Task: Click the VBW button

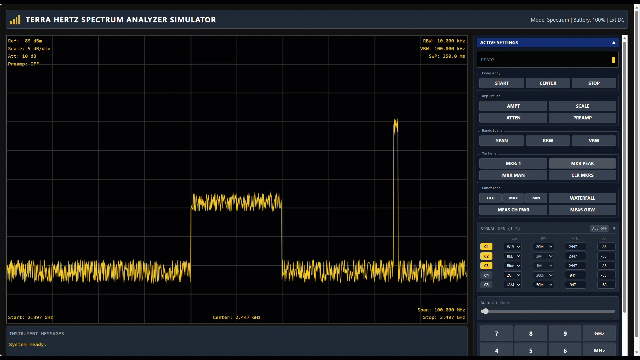Action: point(594,141)
